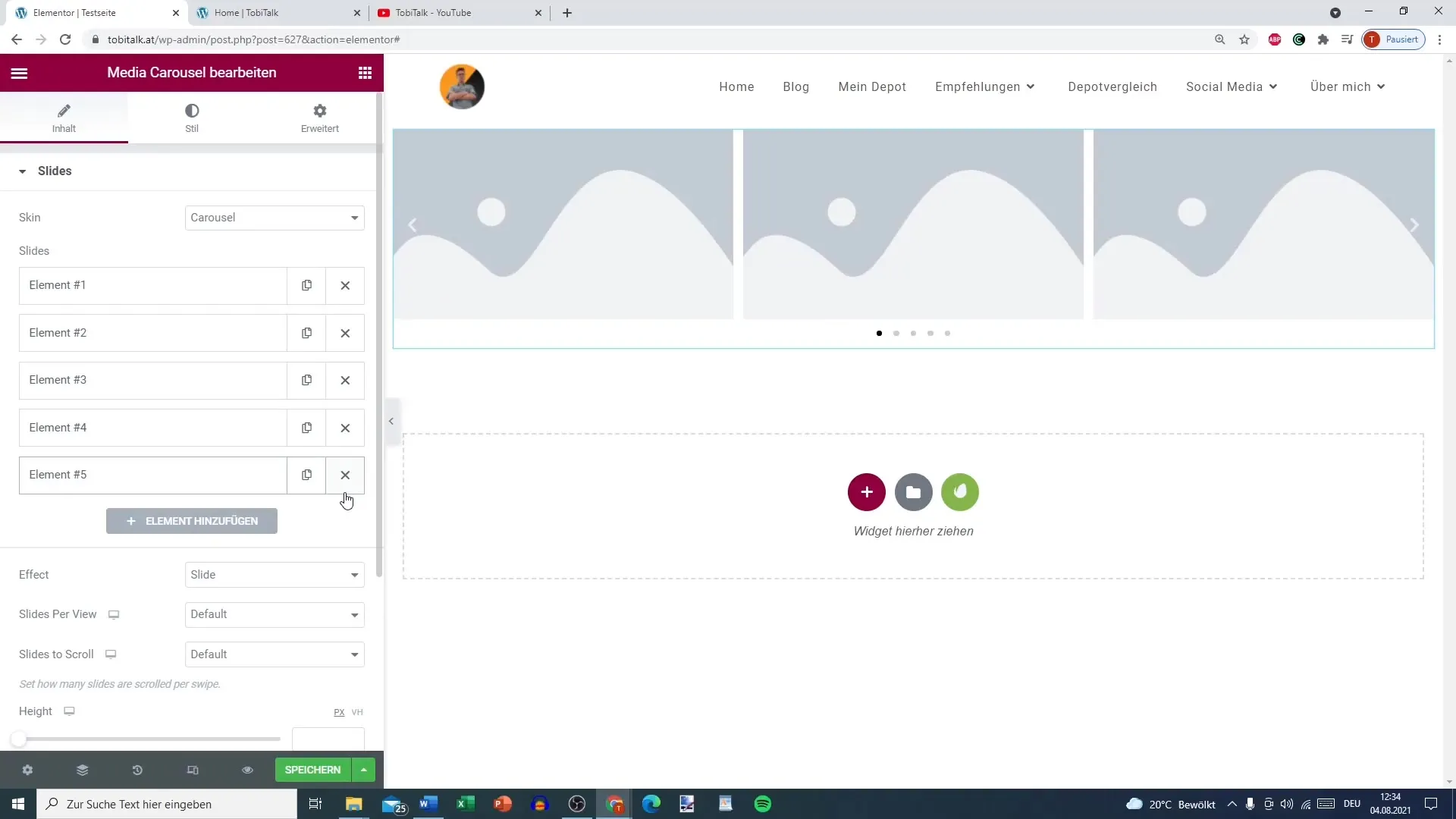
Task: Open the Effect dropdown
Action: (x=275, y=575)
